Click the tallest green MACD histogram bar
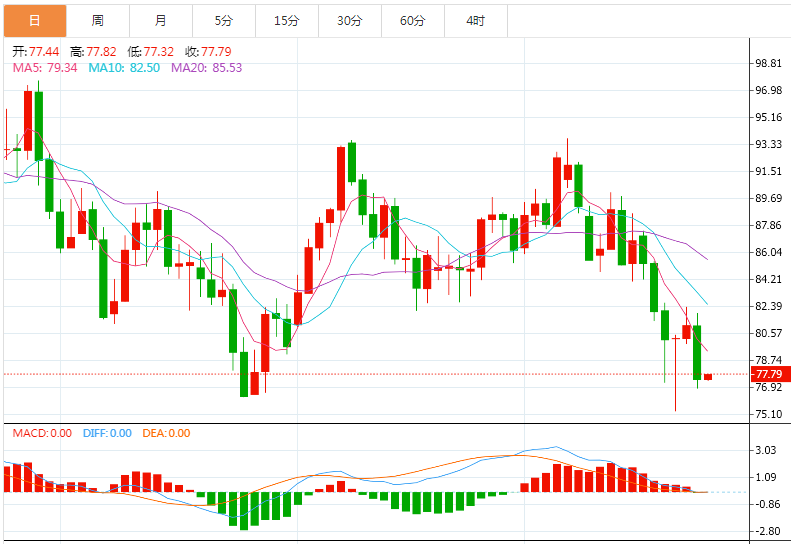The width and height of the screenshot is (791, 544). pyautogui.click(x=244, y=511)
